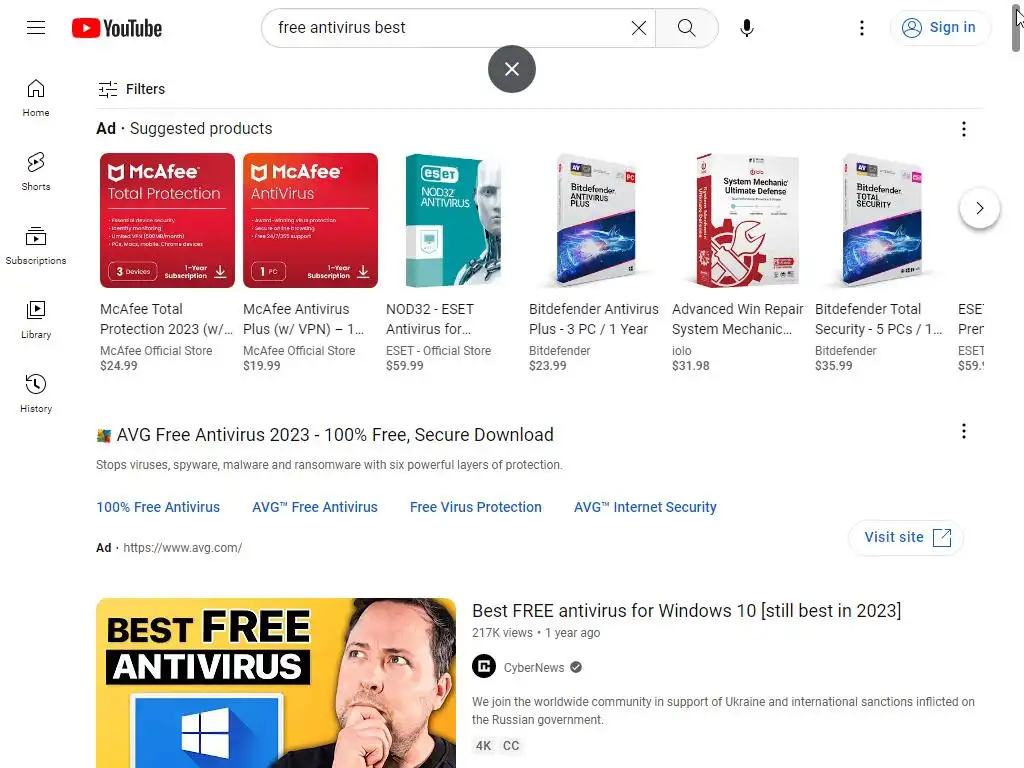Viewport: 1024px width, 768px height.
Task: Open the Library sidebar item
Action: tap(36, 319)
